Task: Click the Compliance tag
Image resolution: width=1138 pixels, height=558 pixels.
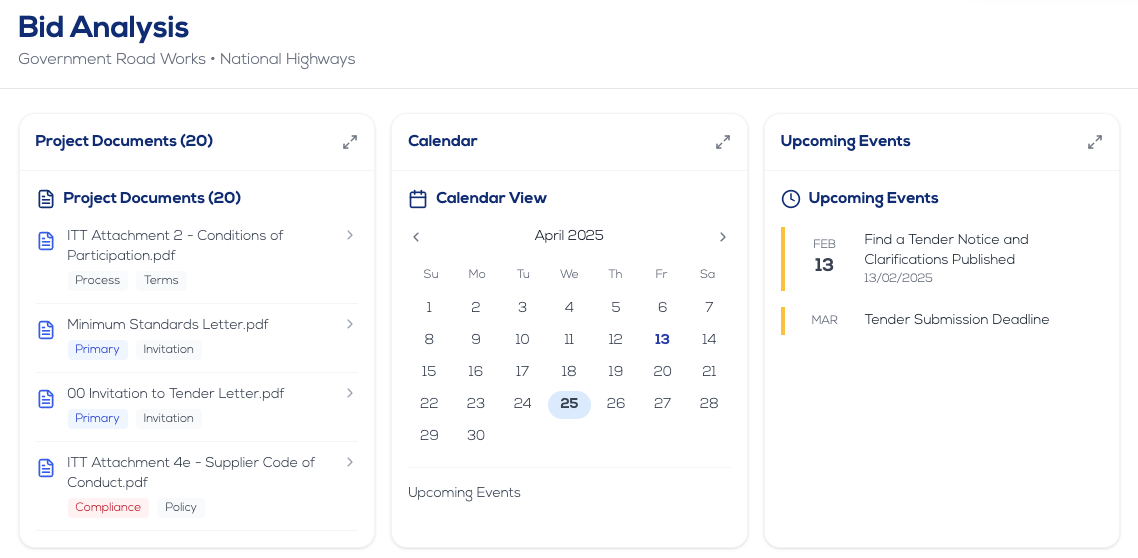Action: 108,507
